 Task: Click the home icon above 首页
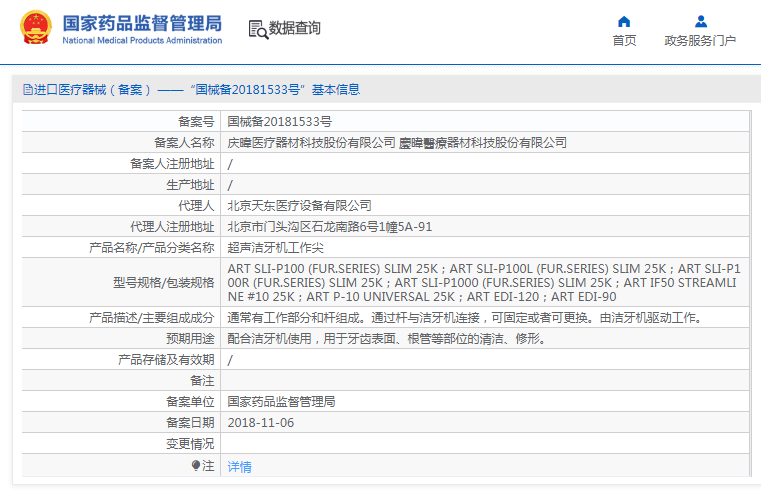pos(624,21)
